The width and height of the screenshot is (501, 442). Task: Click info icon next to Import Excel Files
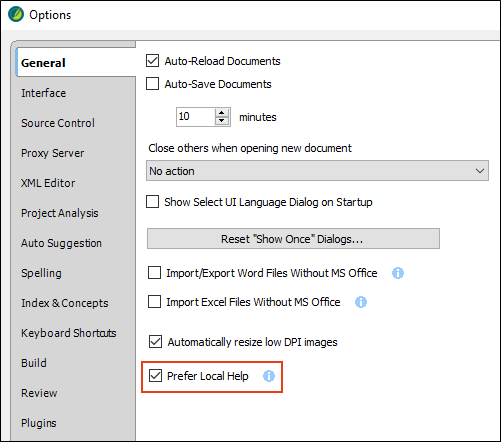(361, 302)
